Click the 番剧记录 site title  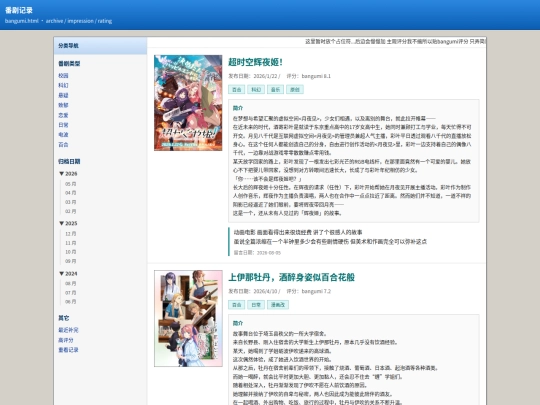pos(19,10)
